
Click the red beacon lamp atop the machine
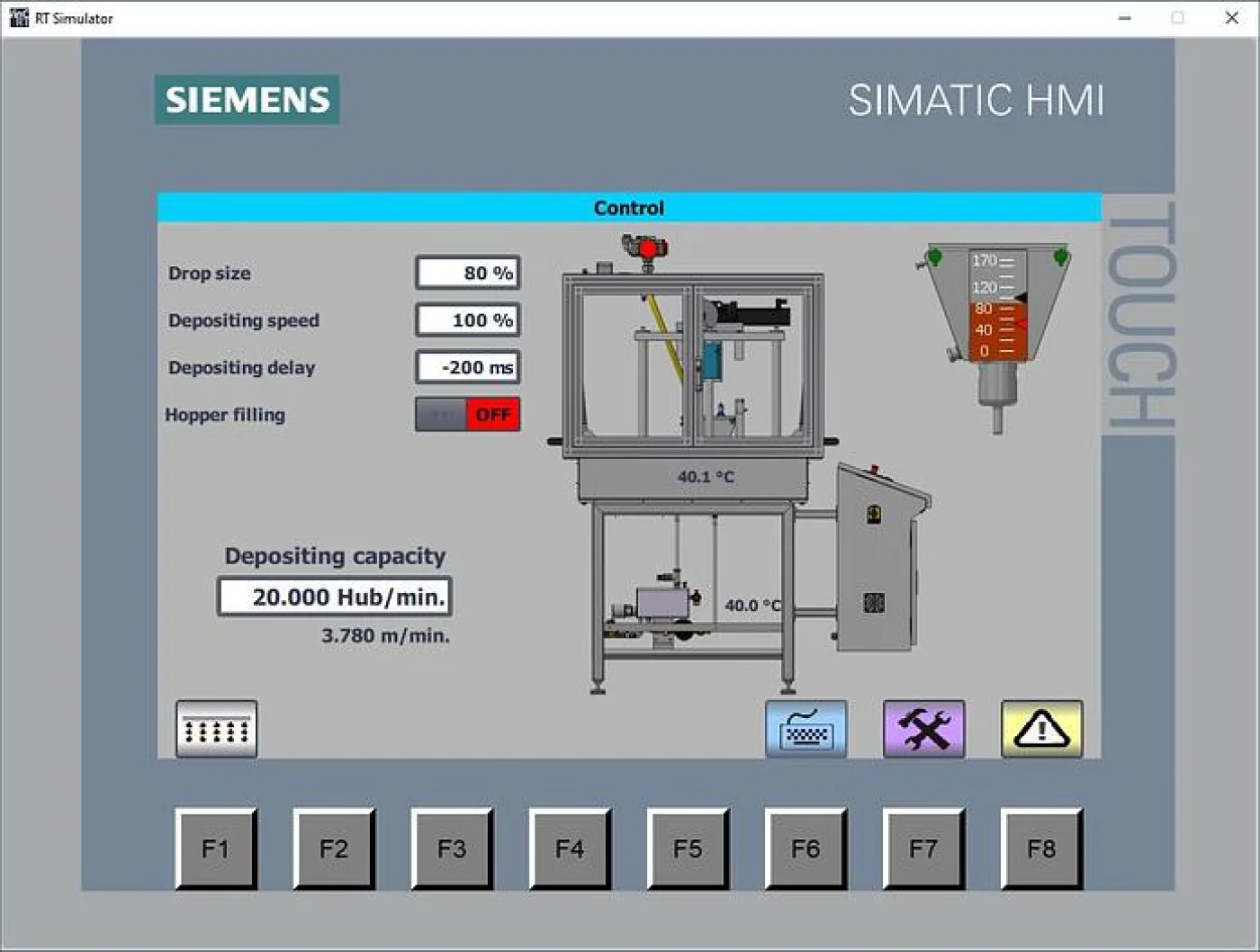[x=645, y=248]
